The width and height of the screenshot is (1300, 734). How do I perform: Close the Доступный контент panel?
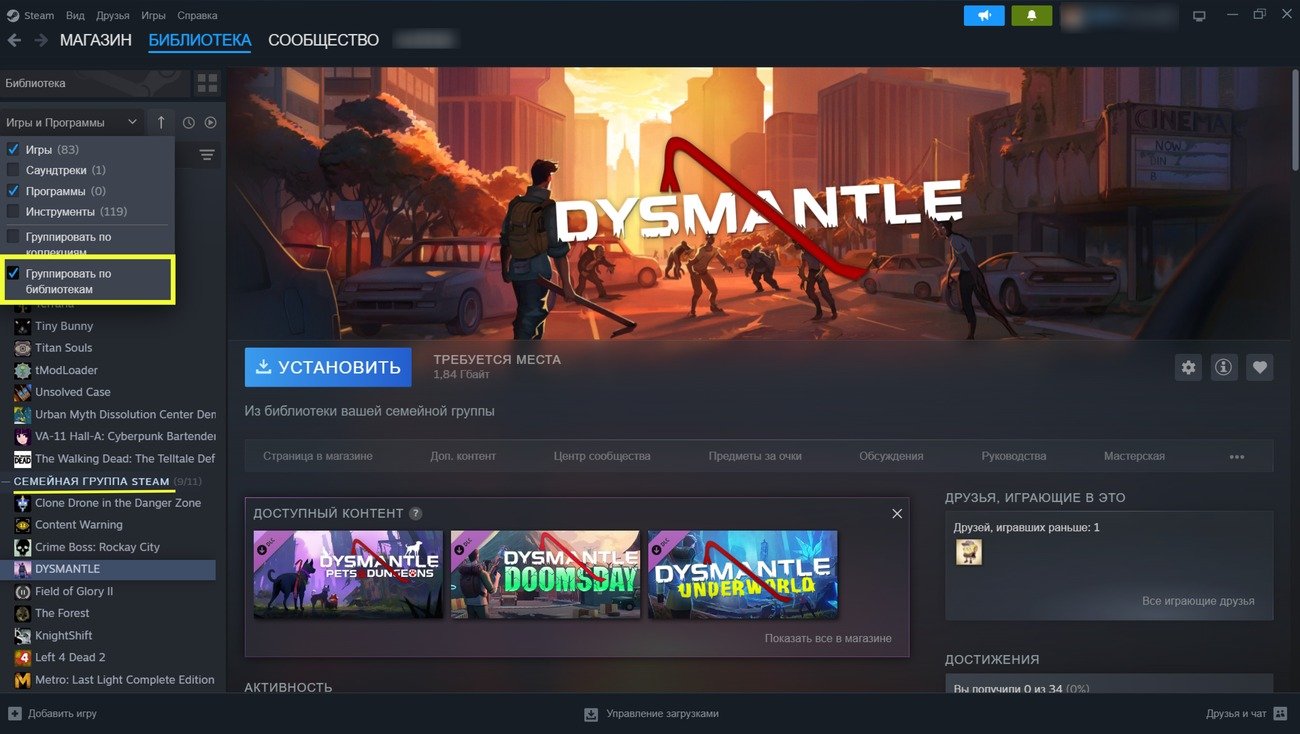897,513
